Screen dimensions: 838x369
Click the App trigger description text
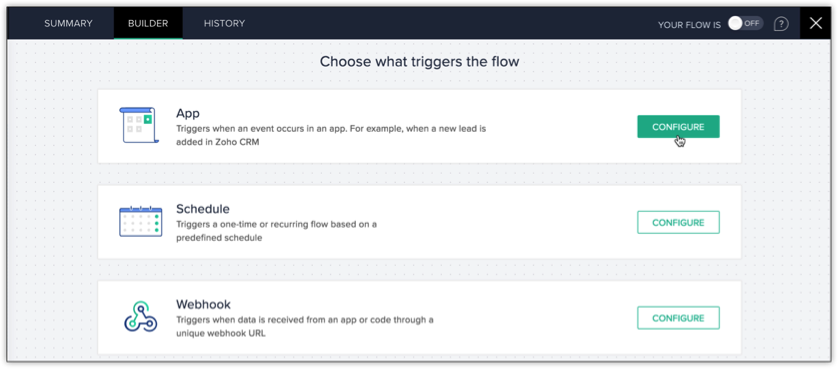click(x=331, y=136)
